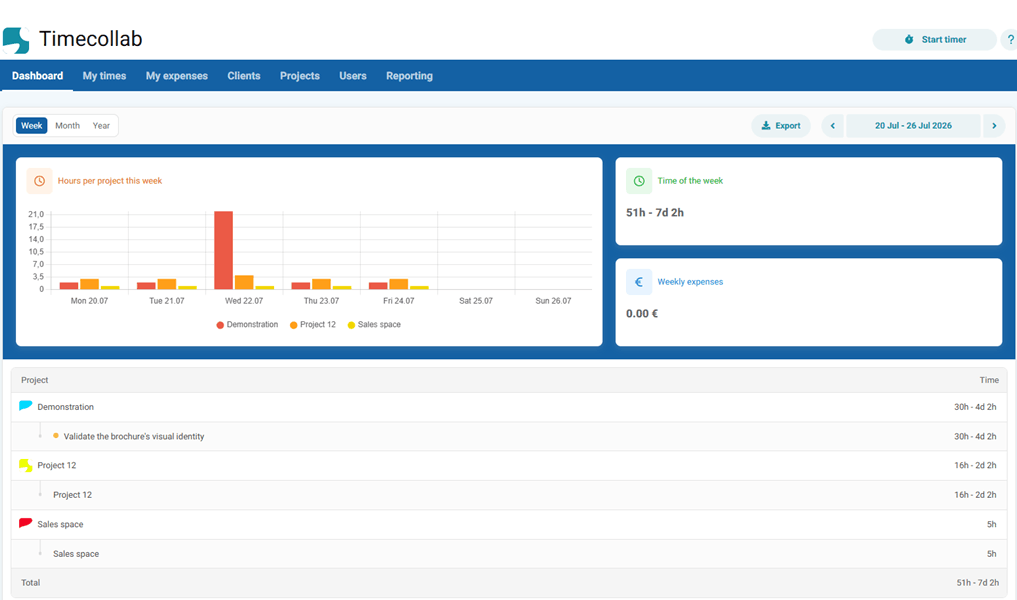Screen dimensions: 1017x600
Task: Click the Export button
Action: (781, 126)
